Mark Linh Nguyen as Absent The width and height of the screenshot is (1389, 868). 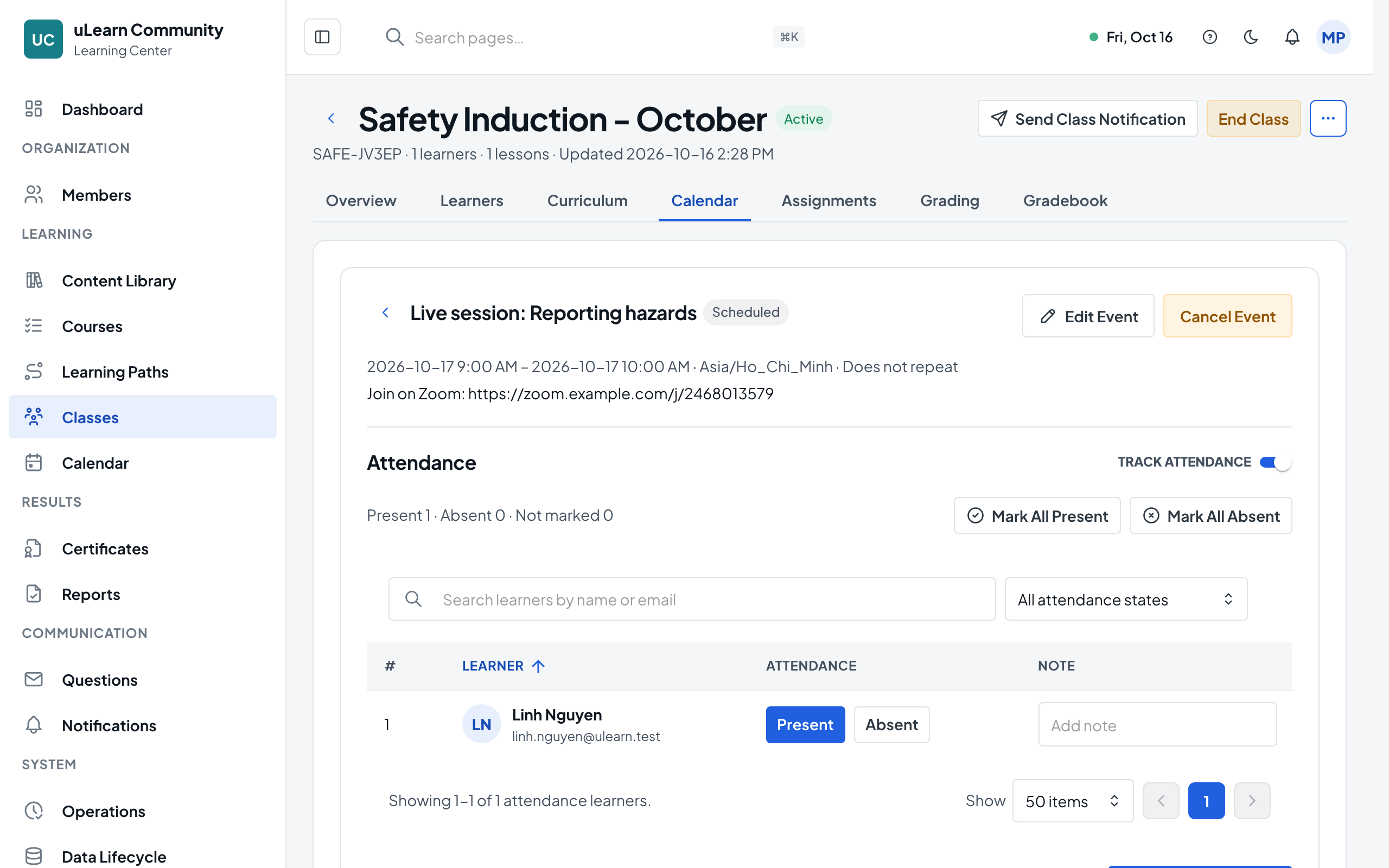pos(891,724)
